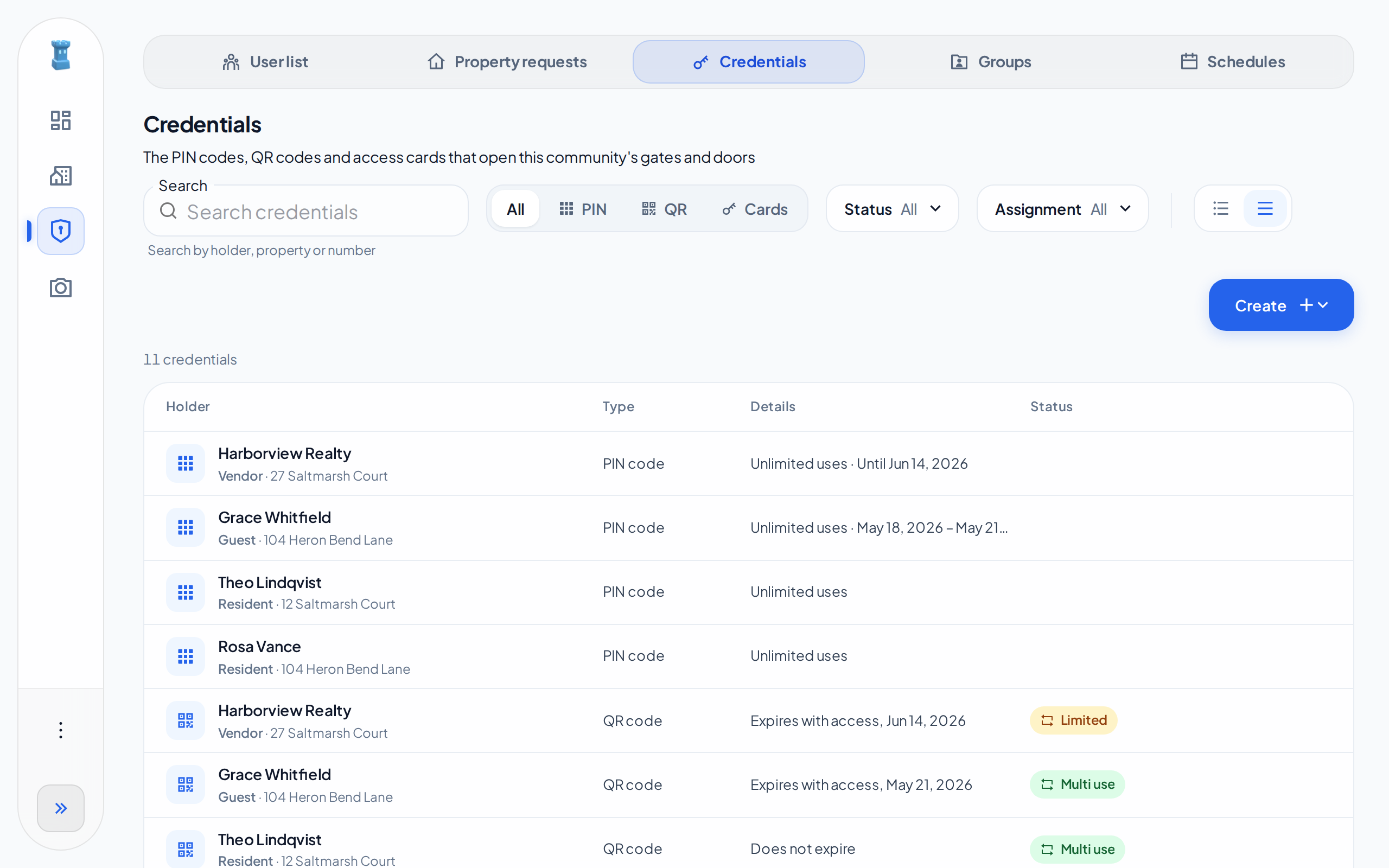This screenshot has width=1389, height=868.
Task: Open the Assignment filter dropdown
Action: pos(1062,209)
